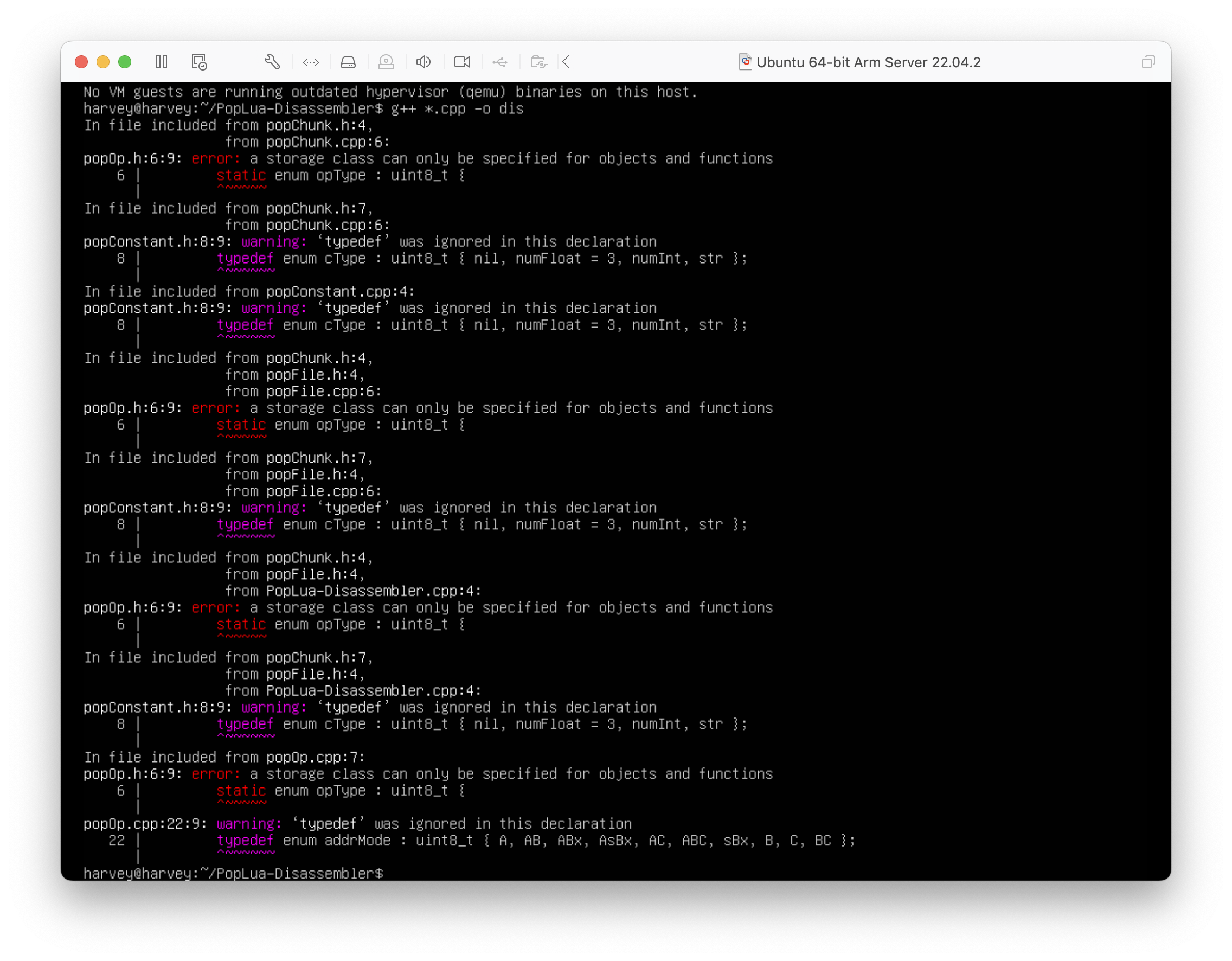Image resolution: width=1232 pixels, height=961 pixels.
Task: Click the first 'from popFile.cpp:6:' line
Action: click(x=304, y=392)
